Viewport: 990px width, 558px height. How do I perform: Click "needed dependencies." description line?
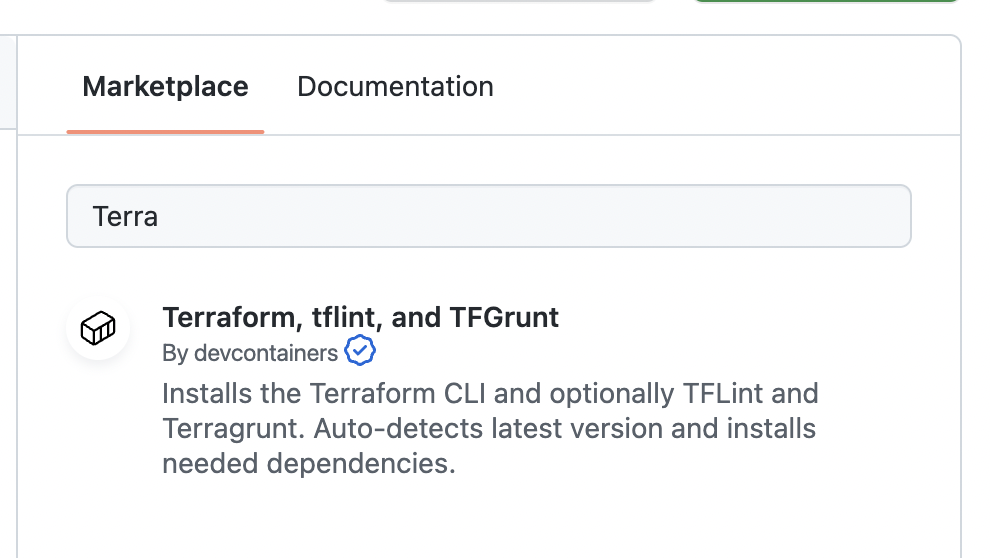tap(308, 465)
